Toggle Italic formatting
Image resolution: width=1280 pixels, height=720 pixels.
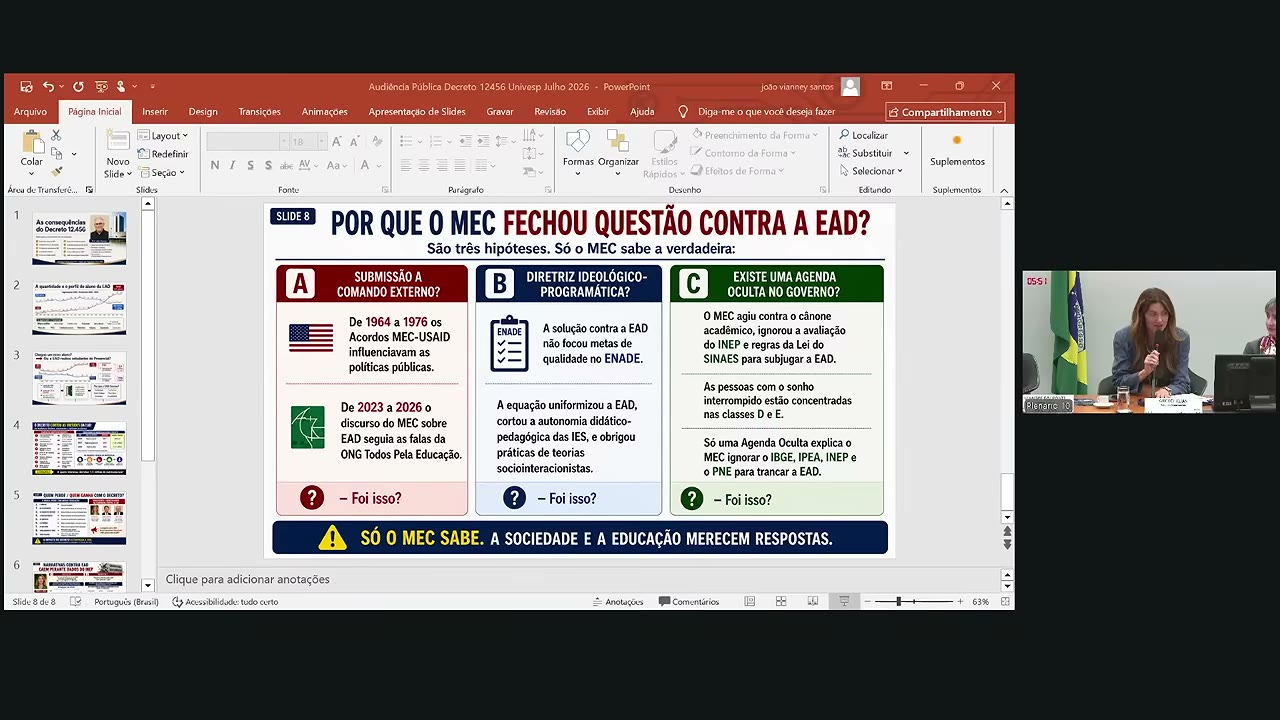click(x=232, y=165)
